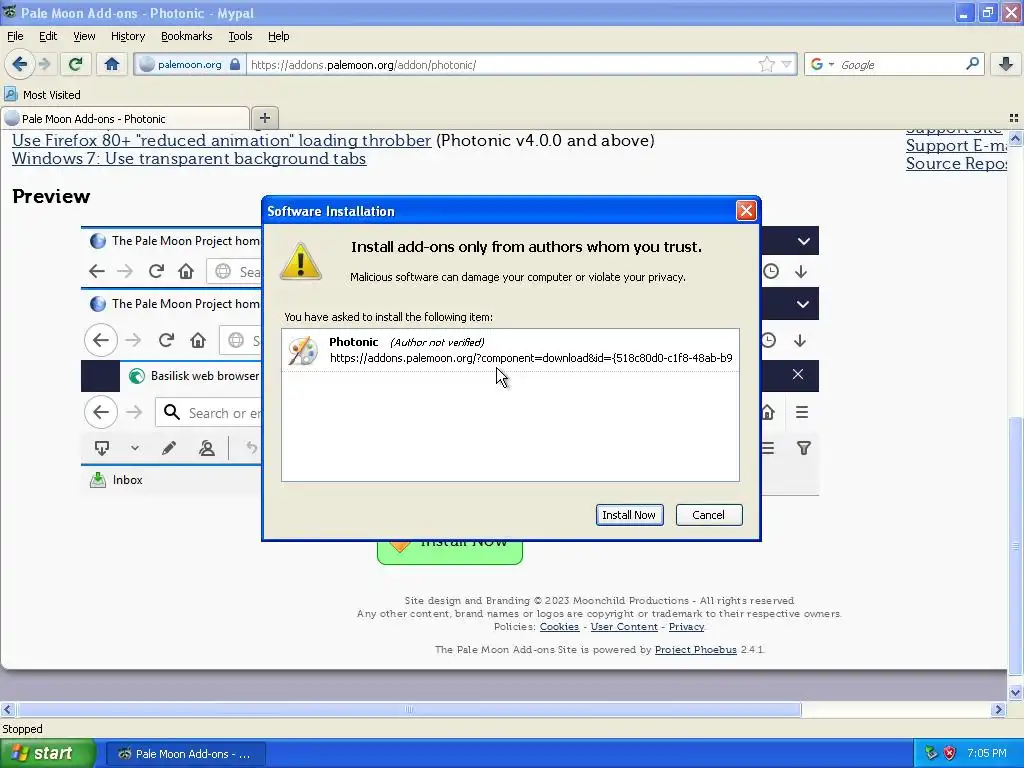Click the browser Forward arrow button
Image resolution: width=1024 pixels, height=768 pixels.
pos(44,64)
